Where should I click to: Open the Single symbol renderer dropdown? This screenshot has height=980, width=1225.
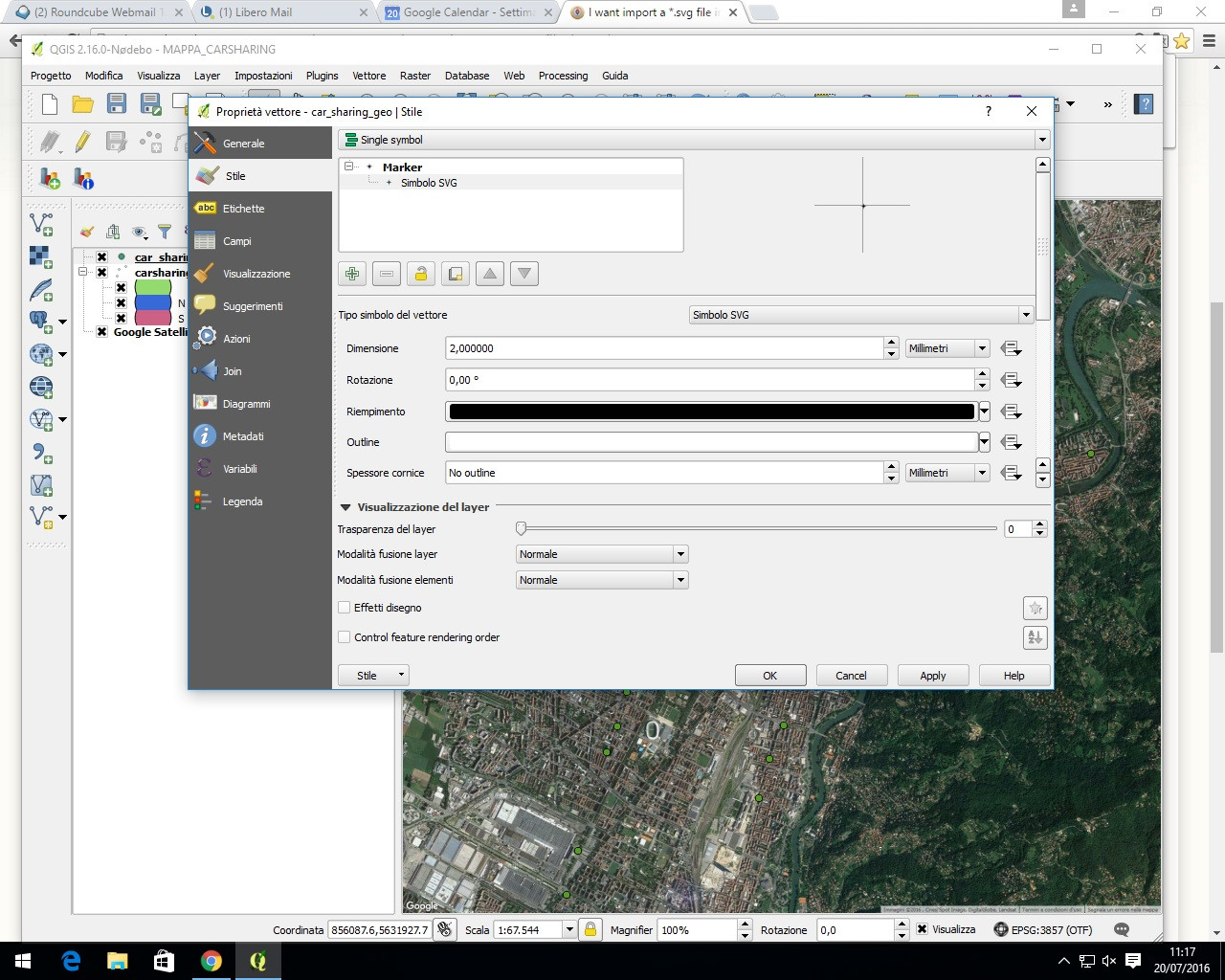click(694, 140)
